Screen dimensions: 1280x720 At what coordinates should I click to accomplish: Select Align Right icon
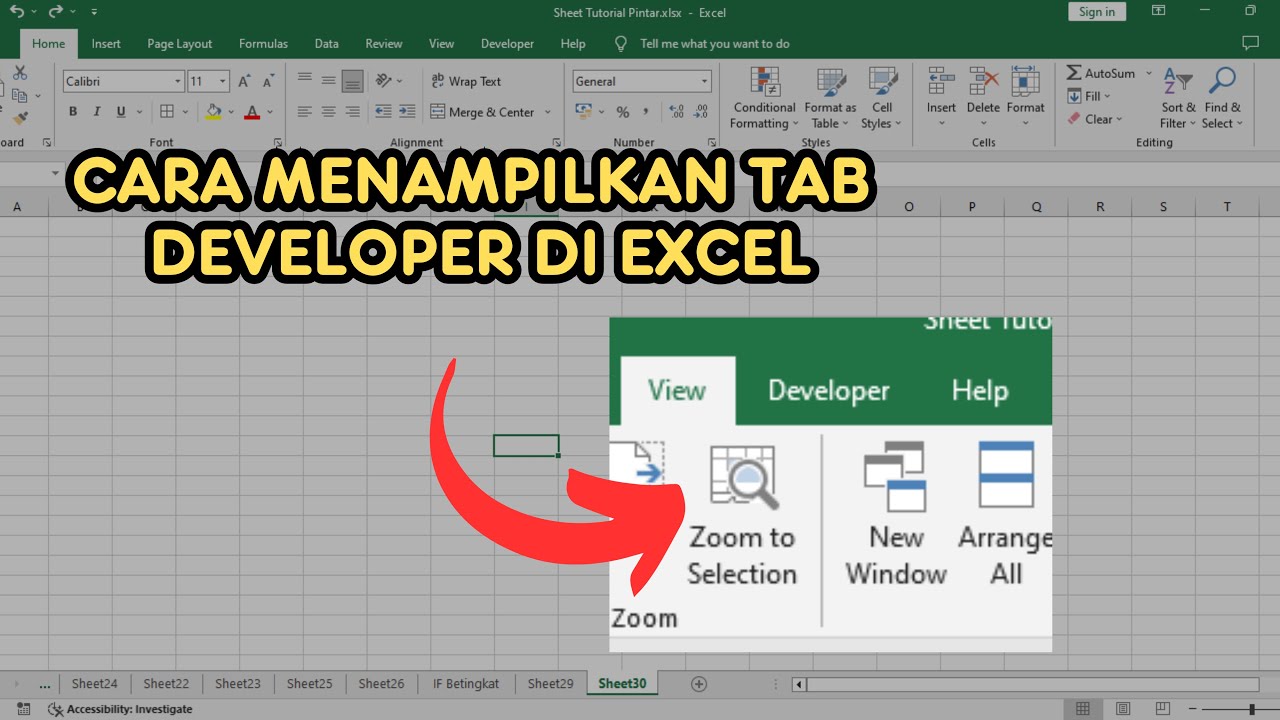(x=352, y=112)
